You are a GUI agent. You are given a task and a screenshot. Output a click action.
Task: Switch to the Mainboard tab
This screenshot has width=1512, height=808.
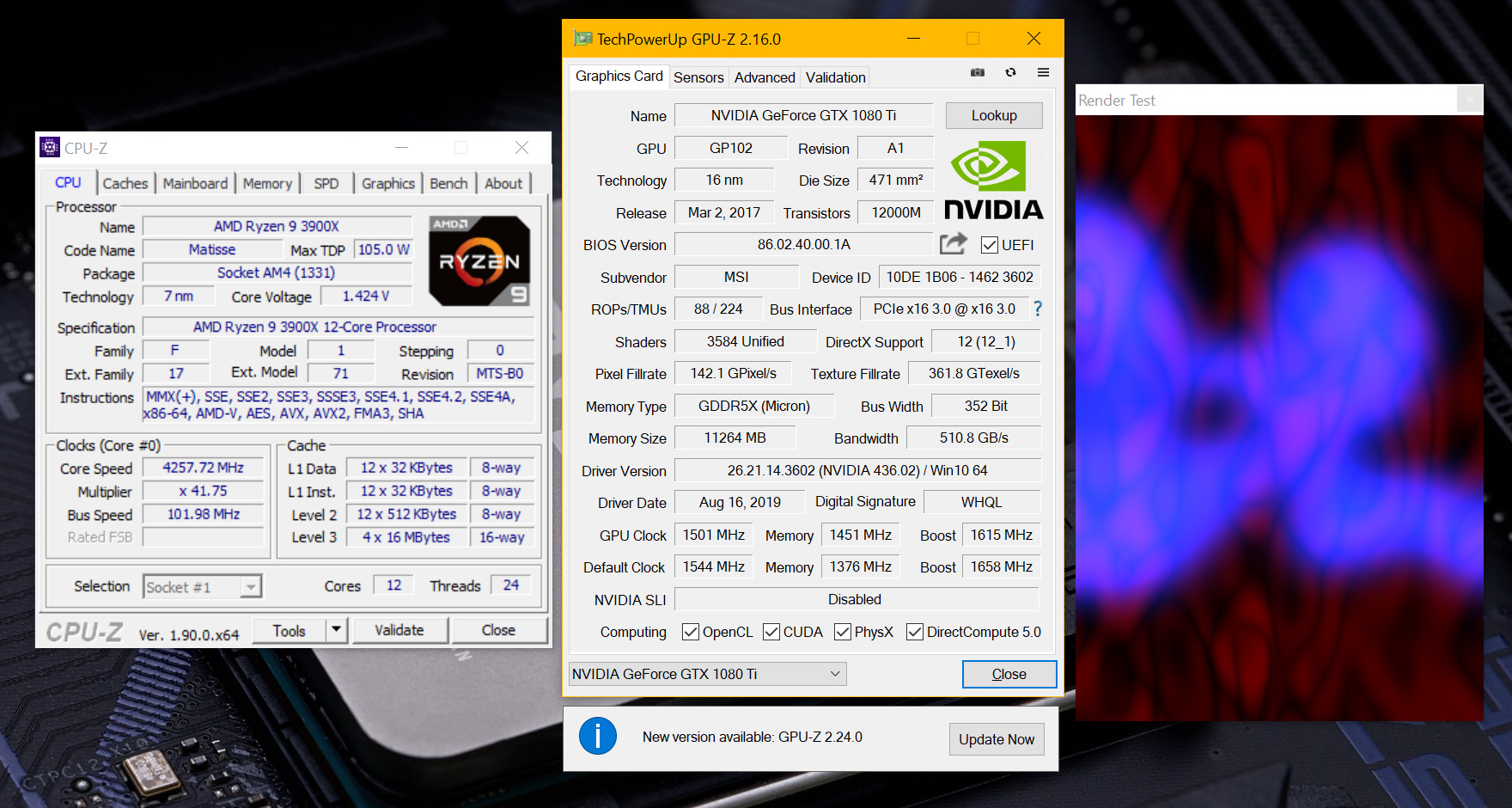click(196, 183)
